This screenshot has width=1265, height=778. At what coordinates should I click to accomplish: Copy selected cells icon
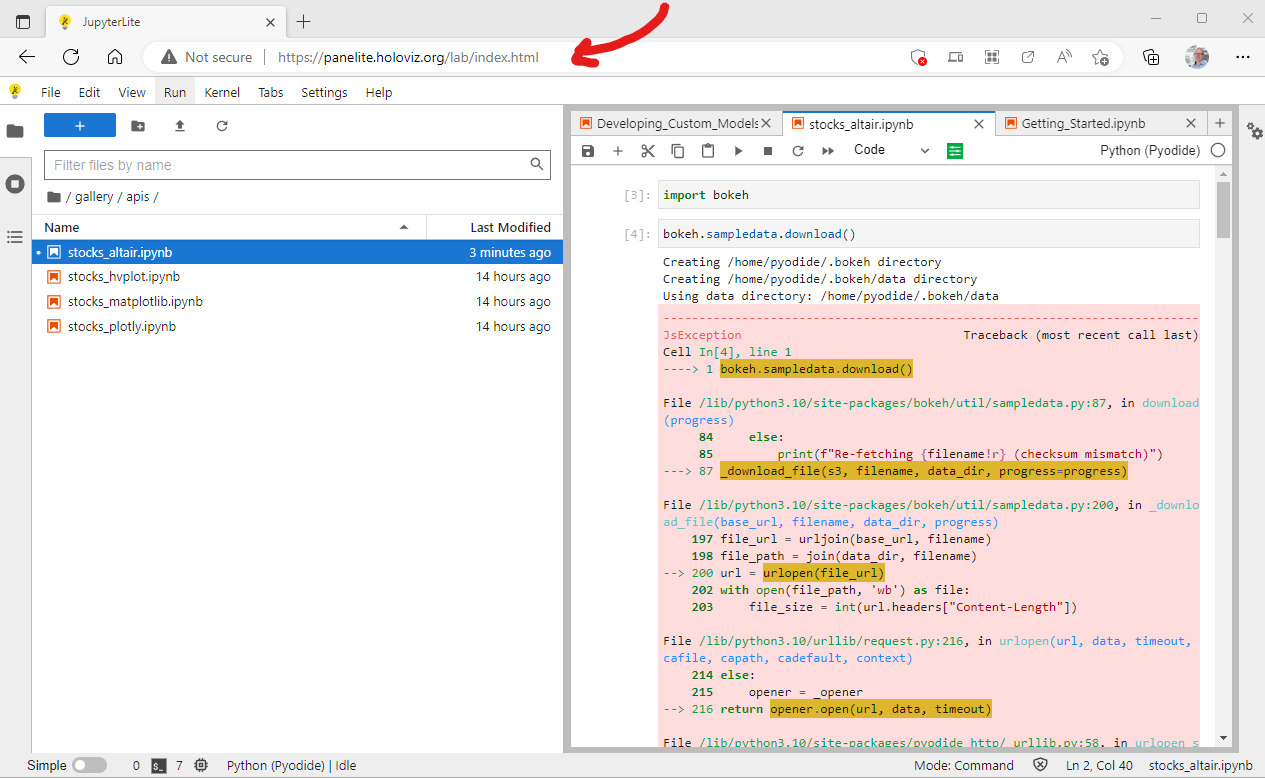coord(677,150)
